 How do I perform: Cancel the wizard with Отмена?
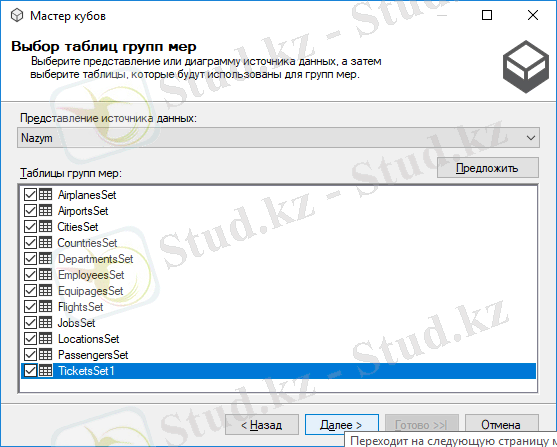[x=502, y=425]
